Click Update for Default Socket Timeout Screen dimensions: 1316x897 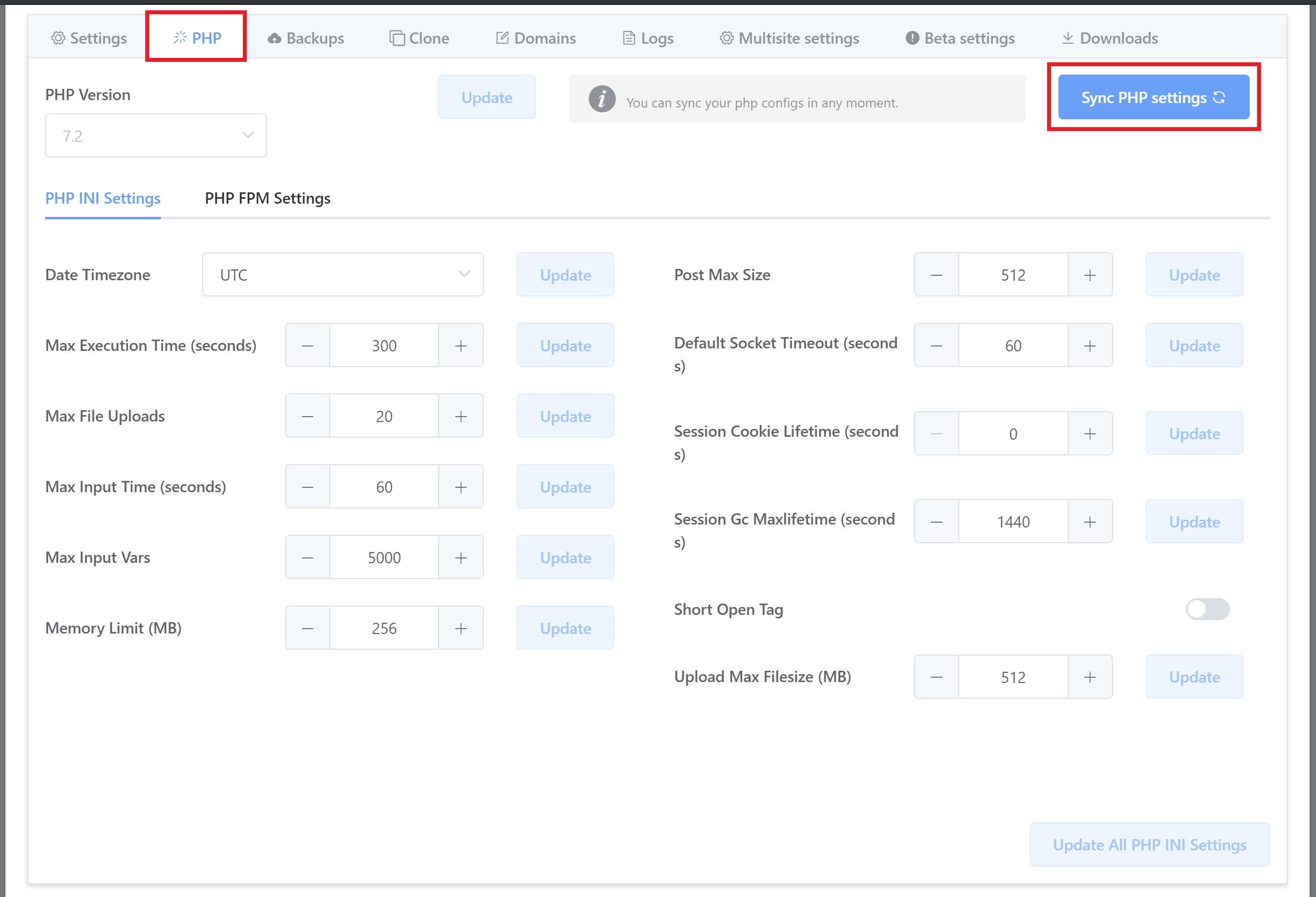[x=1194, y=345]
